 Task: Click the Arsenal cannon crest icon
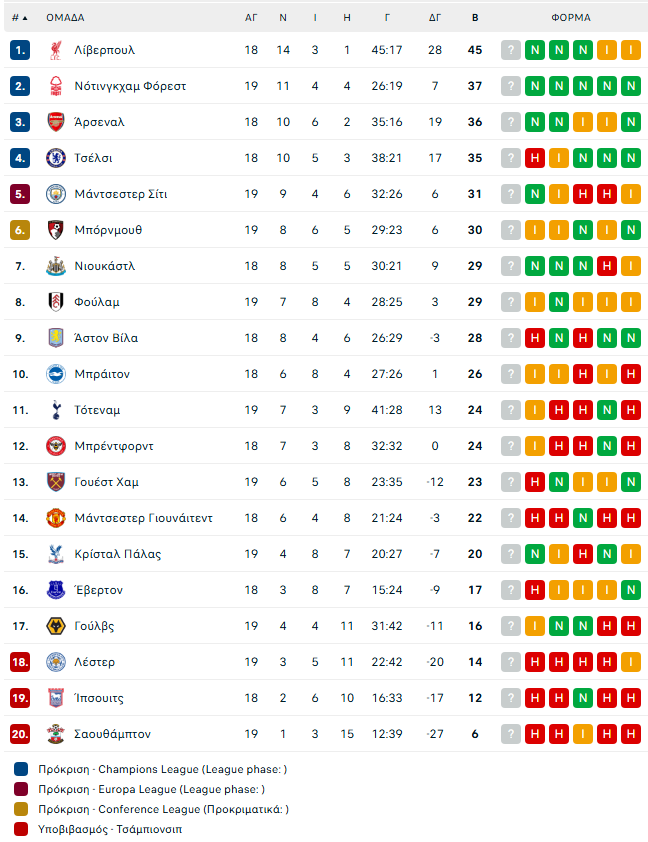click(56, 122)
